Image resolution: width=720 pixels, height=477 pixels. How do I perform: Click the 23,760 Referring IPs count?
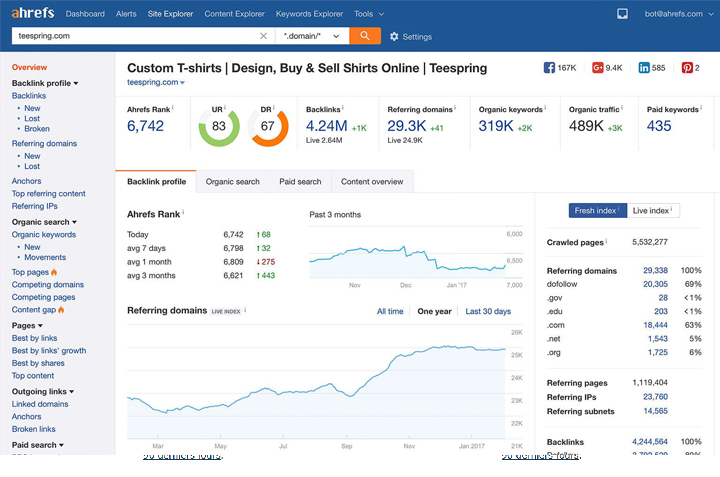(x=655, y=397)
